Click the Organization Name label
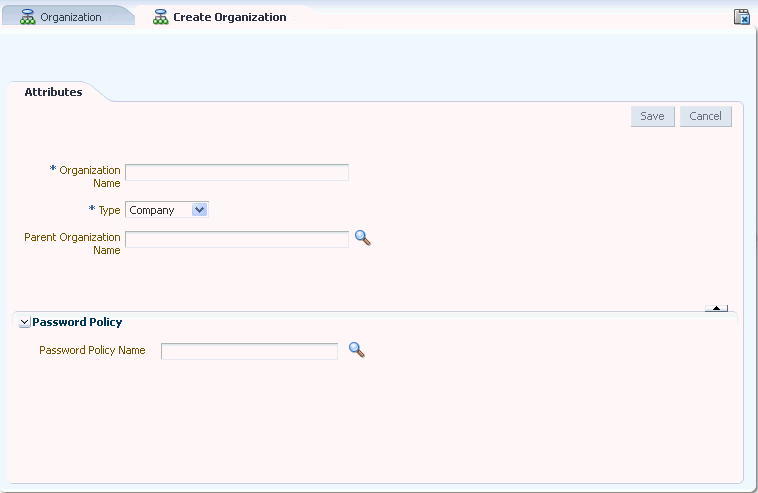 (89, 176)
